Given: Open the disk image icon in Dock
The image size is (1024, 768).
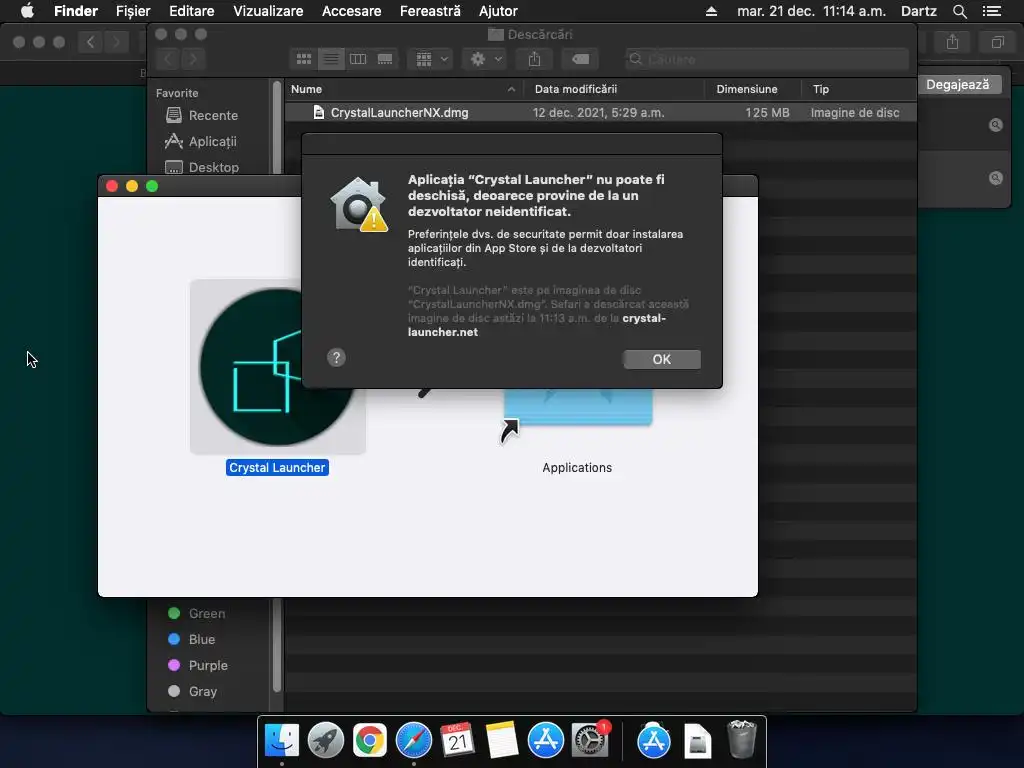Looking at the screenshot, I should click(x=697, y=741).
